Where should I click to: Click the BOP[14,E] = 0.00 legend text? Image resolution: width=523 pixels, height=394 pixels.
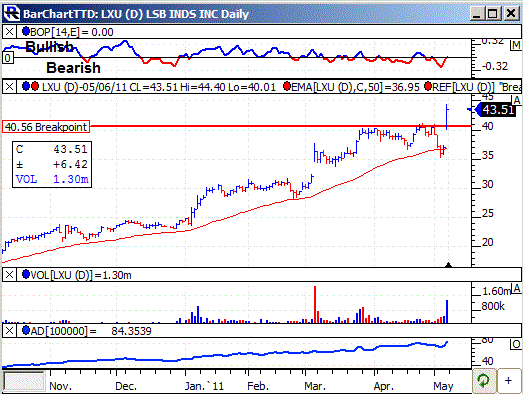[x=72, y=32]
